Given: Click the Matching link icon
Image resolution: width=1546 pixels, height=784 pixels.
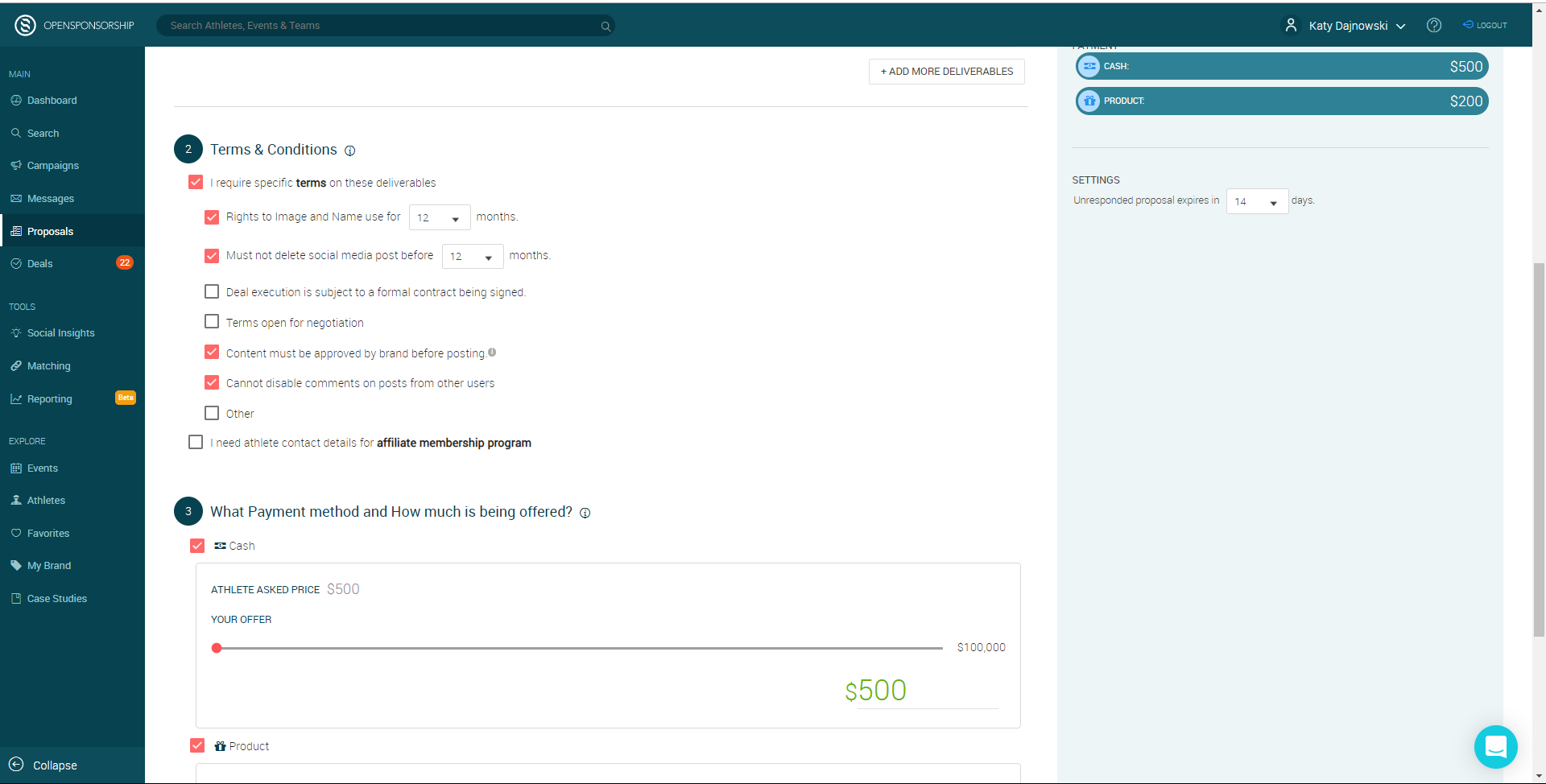Looking at the screenshot, I should coord(16,365).
